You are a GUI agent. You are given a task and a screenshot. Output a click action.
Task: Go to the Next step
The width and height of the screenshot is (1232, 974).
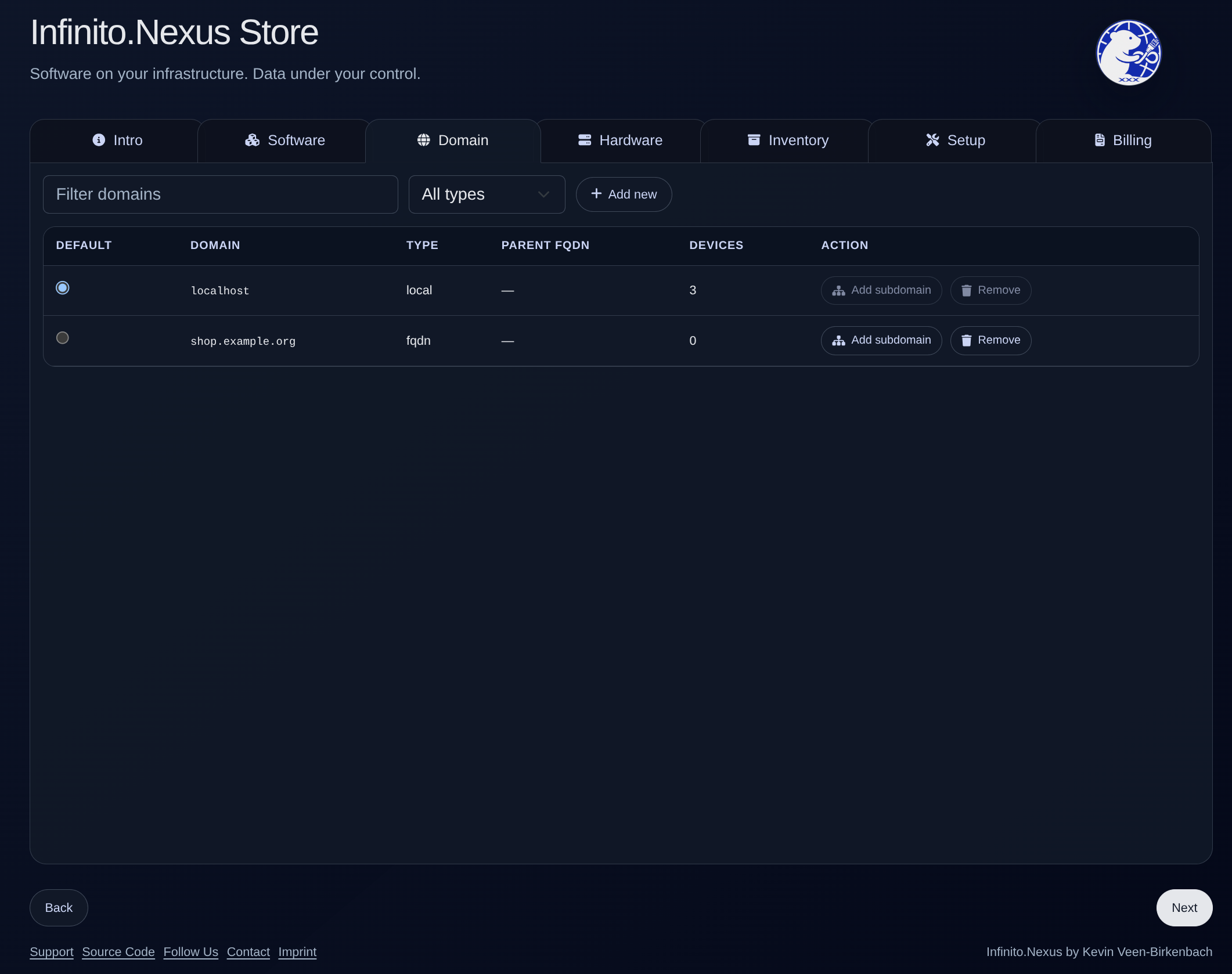[x=1184, y=908]
